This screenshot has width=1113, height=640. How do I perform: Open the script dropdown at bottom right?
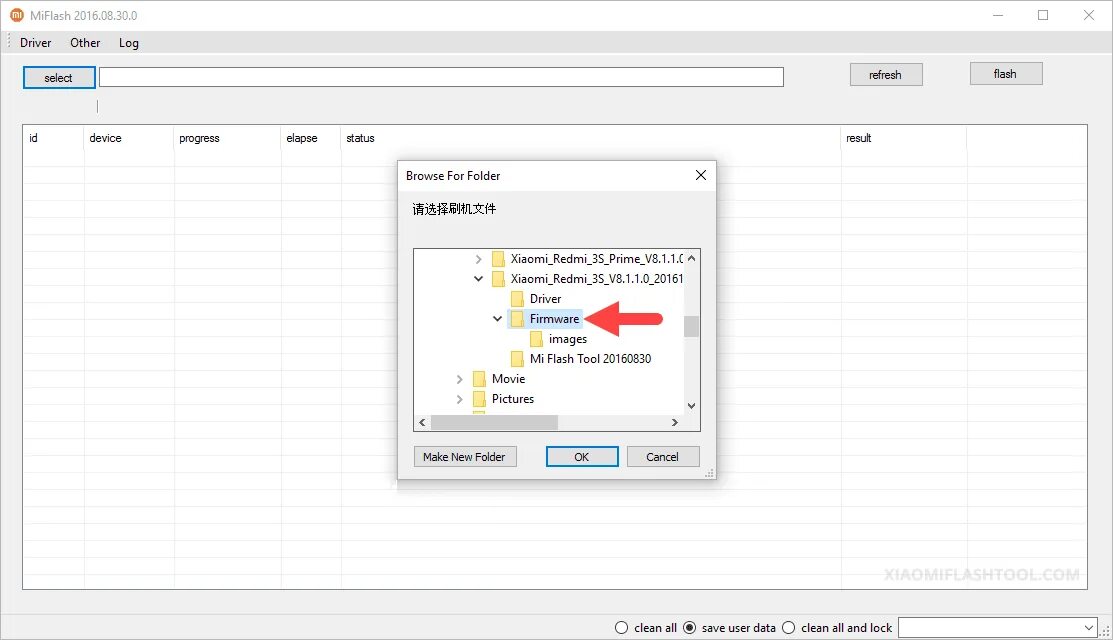pyautogui.click(x=1089, y=628)
